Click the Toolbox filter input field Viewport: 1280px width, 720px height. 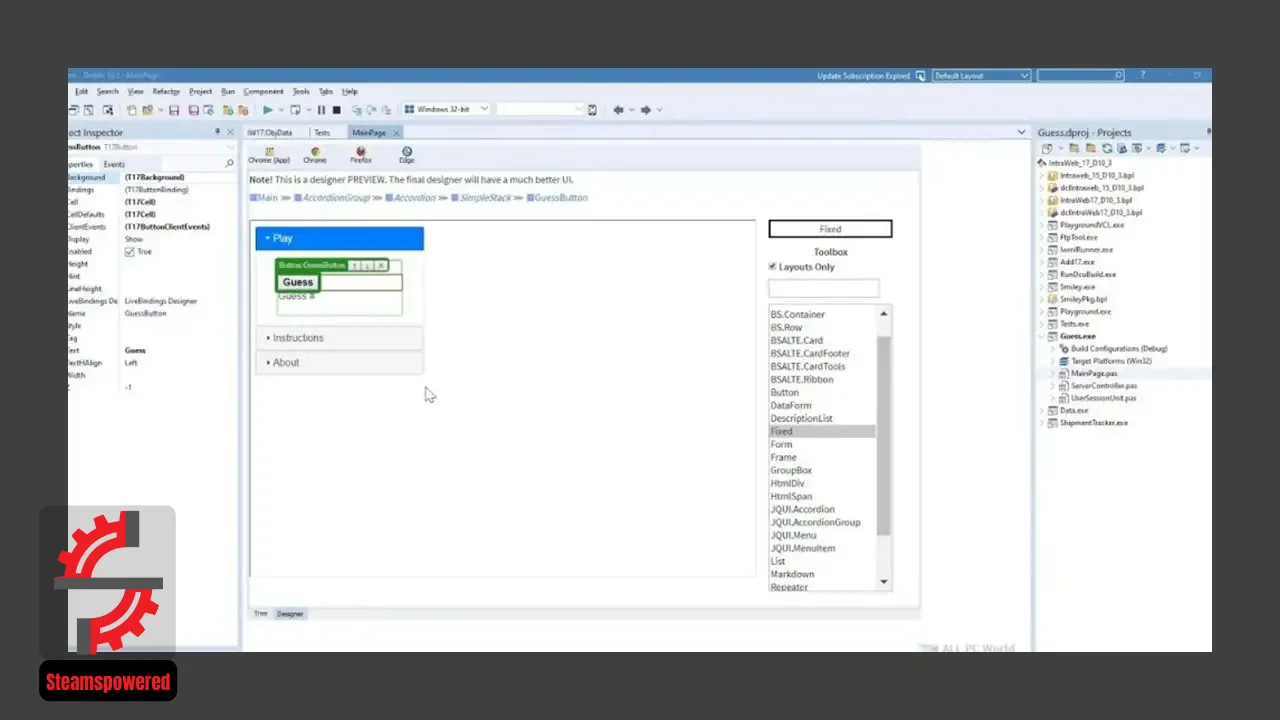[x=823, y=288]
